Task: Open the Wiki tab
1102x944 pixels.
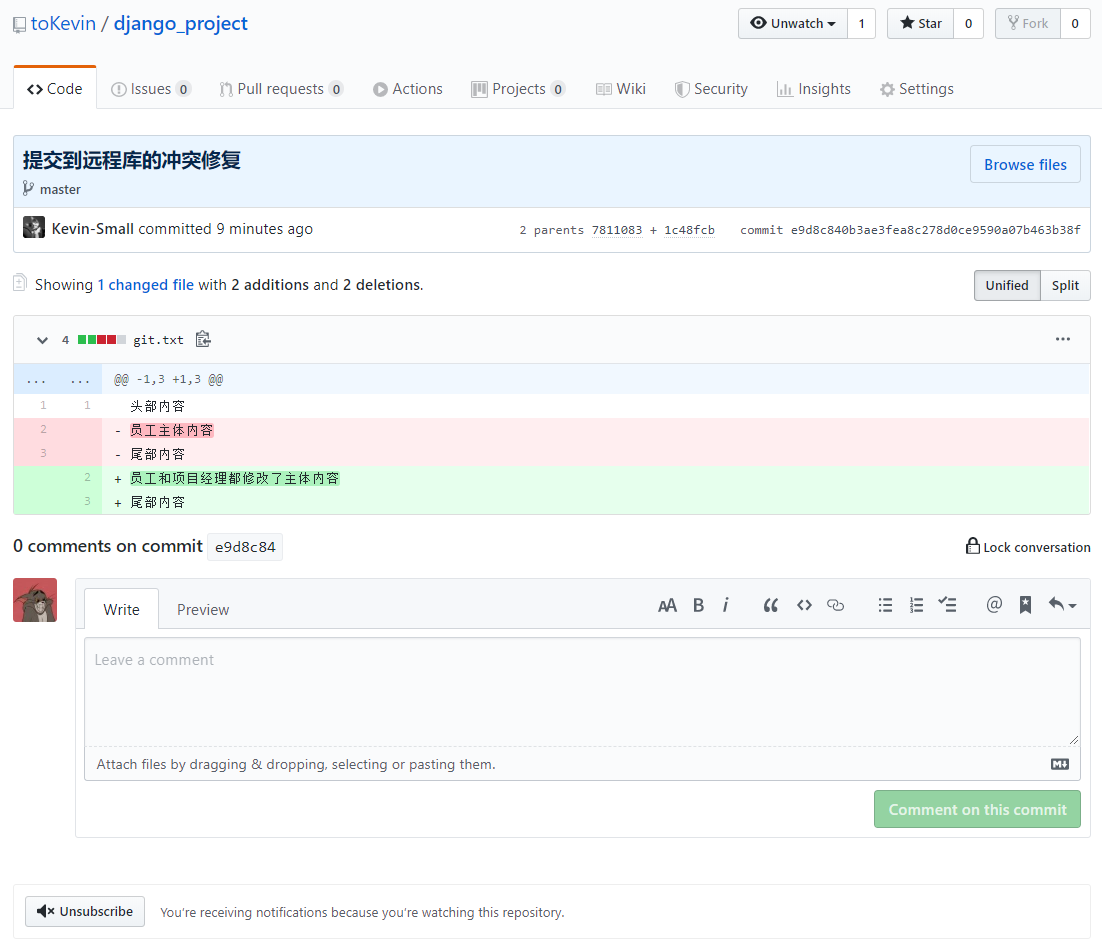Action: (621, 89)
